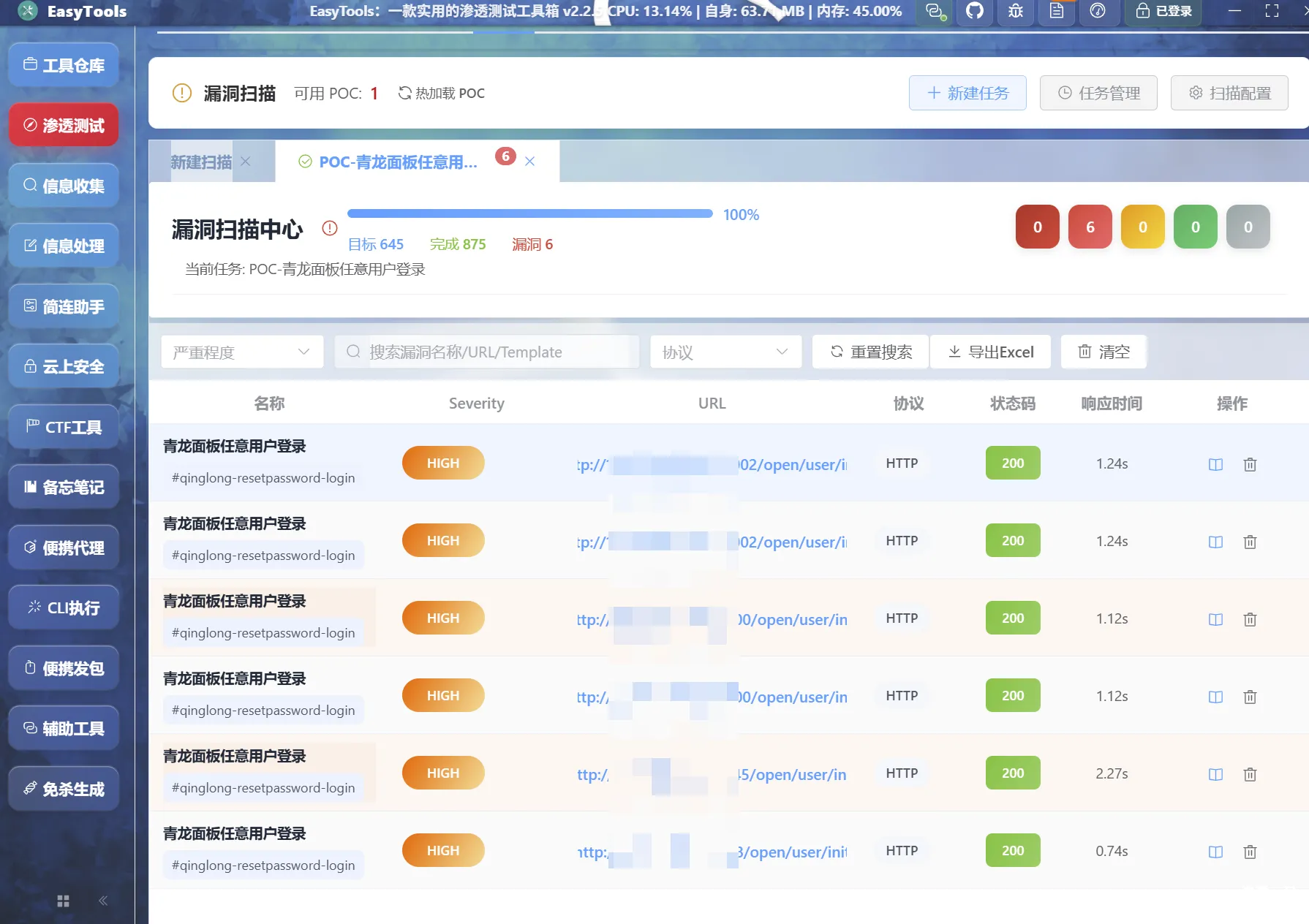Click the 已登录 lock status indicator
The height and width of the screenshot is (924, 1309).
point(1163,11)
